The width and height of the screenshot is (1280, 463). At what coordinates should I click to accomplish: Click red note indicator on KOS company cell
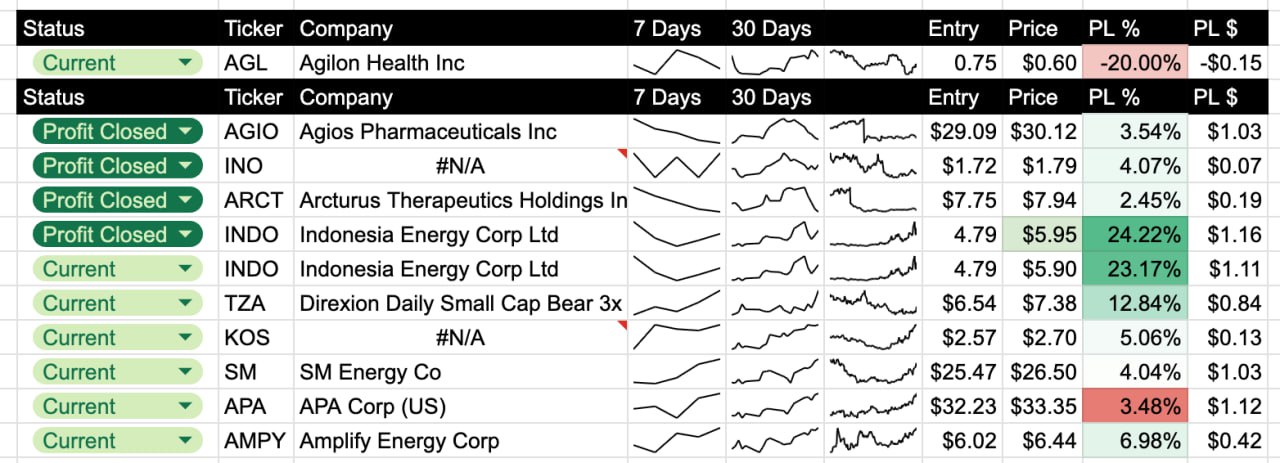tap(623, 325)
